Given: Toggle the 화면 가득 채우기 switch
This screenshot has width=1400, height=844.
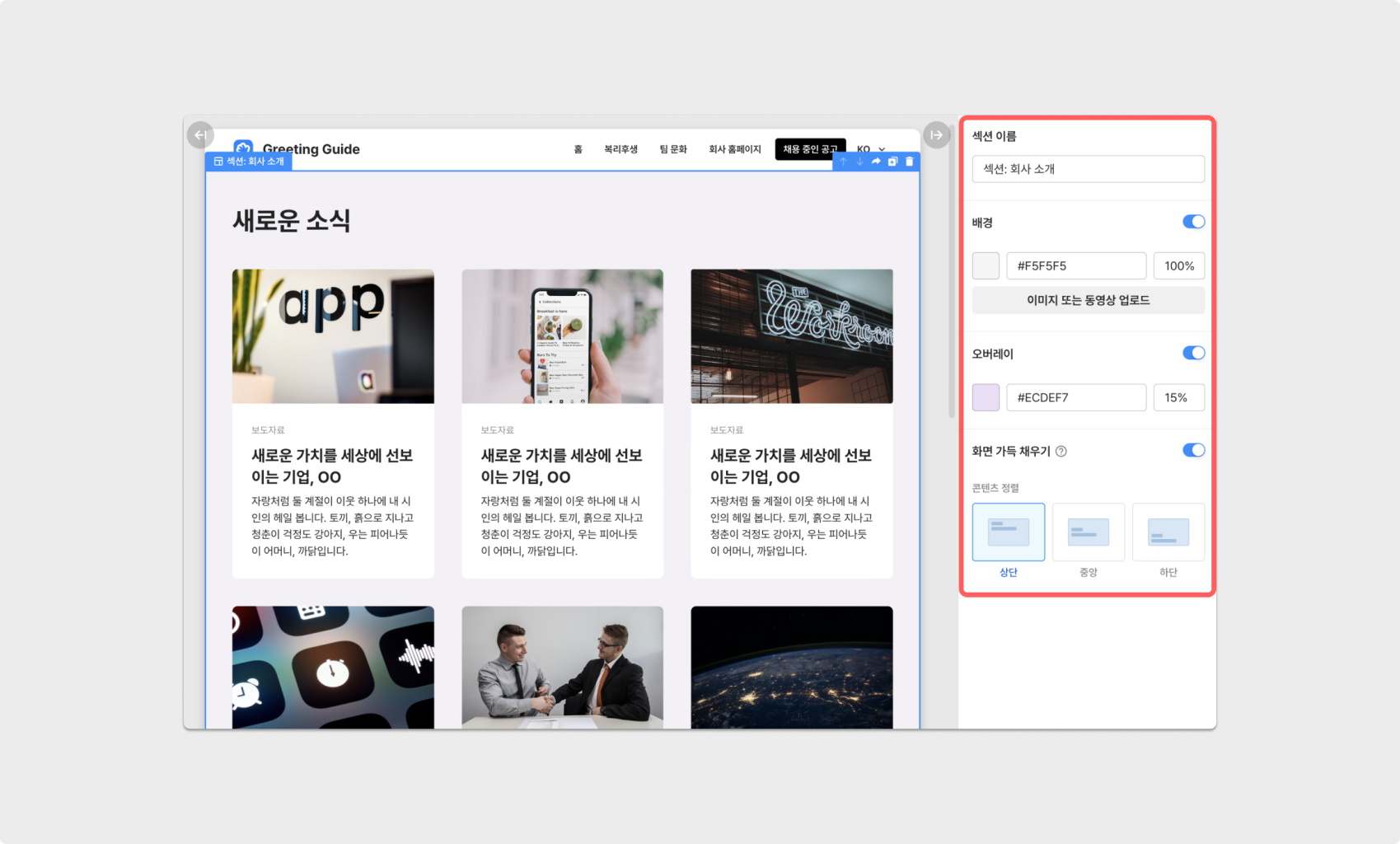Looking at the screenshot, I should pyautogui.click(x=1193, y=450).
